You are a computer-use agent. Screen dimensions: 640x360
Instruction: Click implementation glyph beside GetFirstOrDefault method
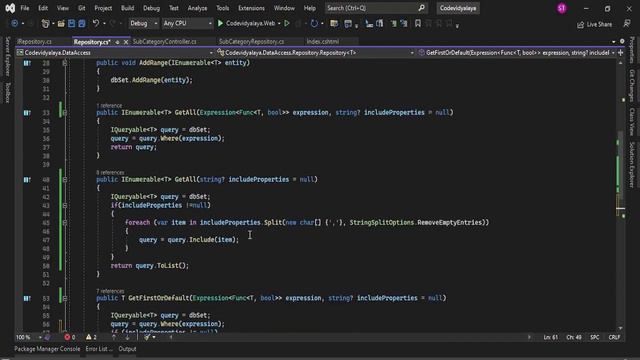click(x=27, y=298)
